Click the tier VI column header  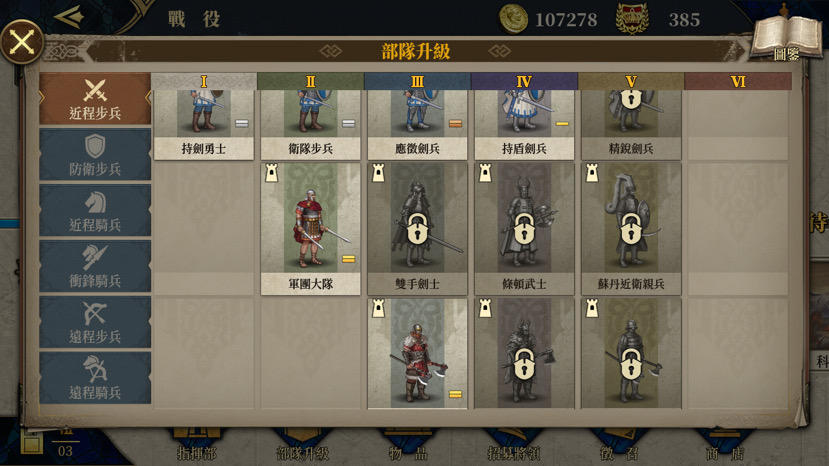pyautogui.click(x=738, y=81)
